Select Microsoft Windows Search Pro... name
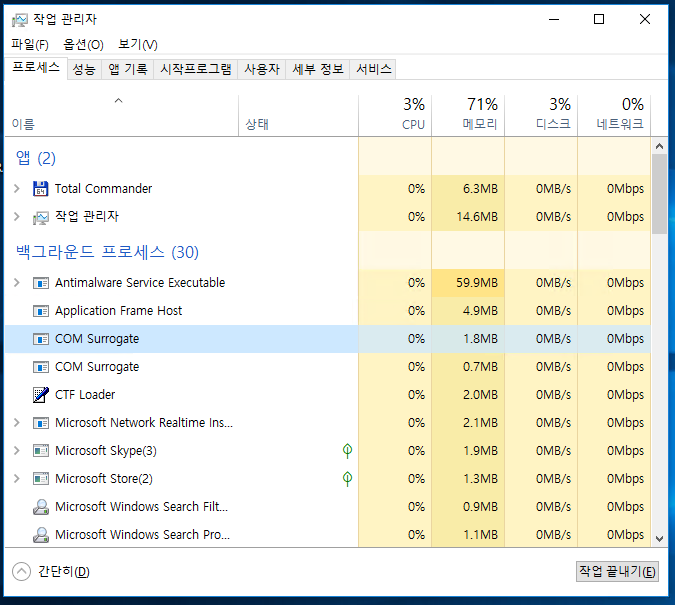Screen dimensions: 675x605 pos(142,535)
